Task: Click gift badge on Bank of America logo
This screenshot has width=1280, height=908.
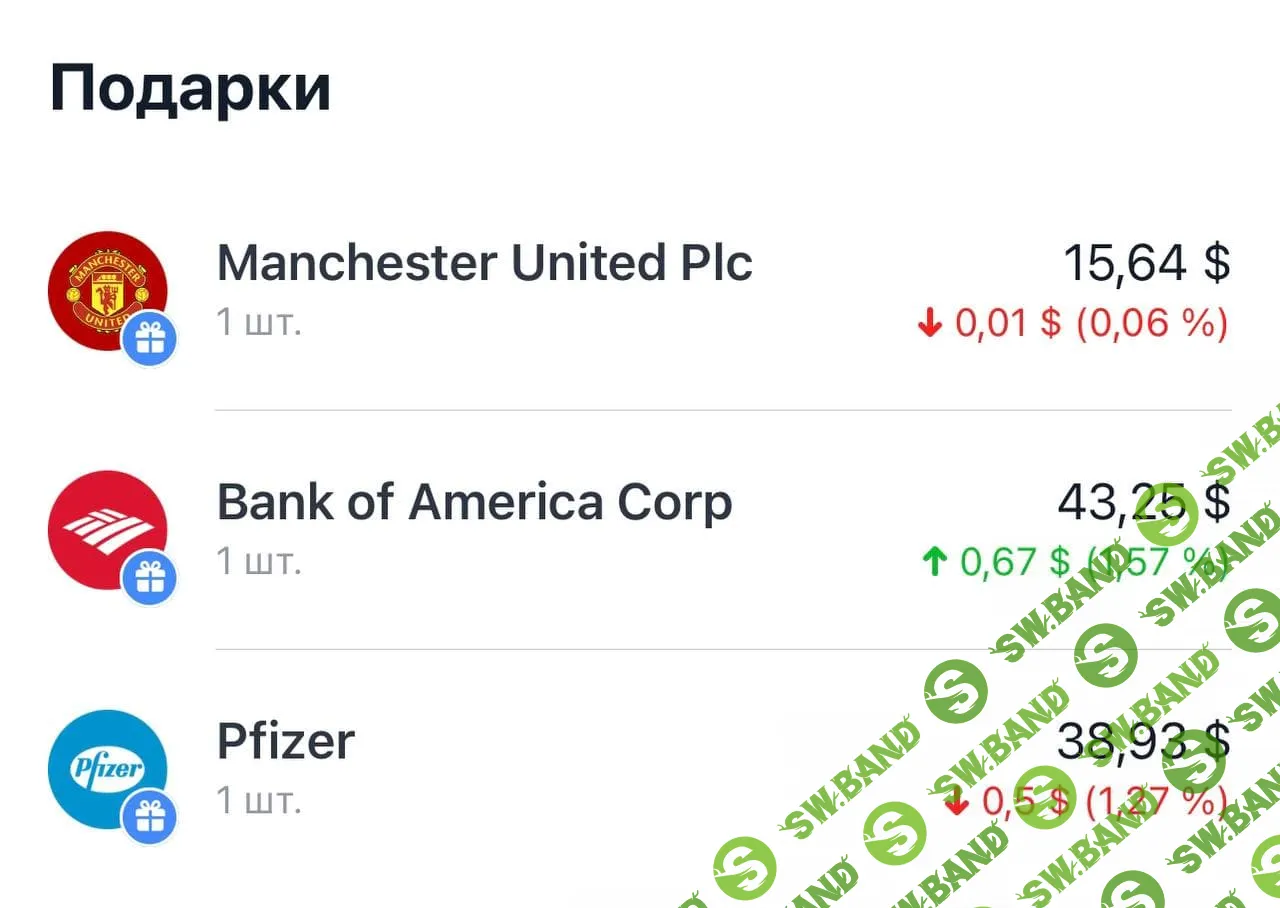Action: [150, 579]
